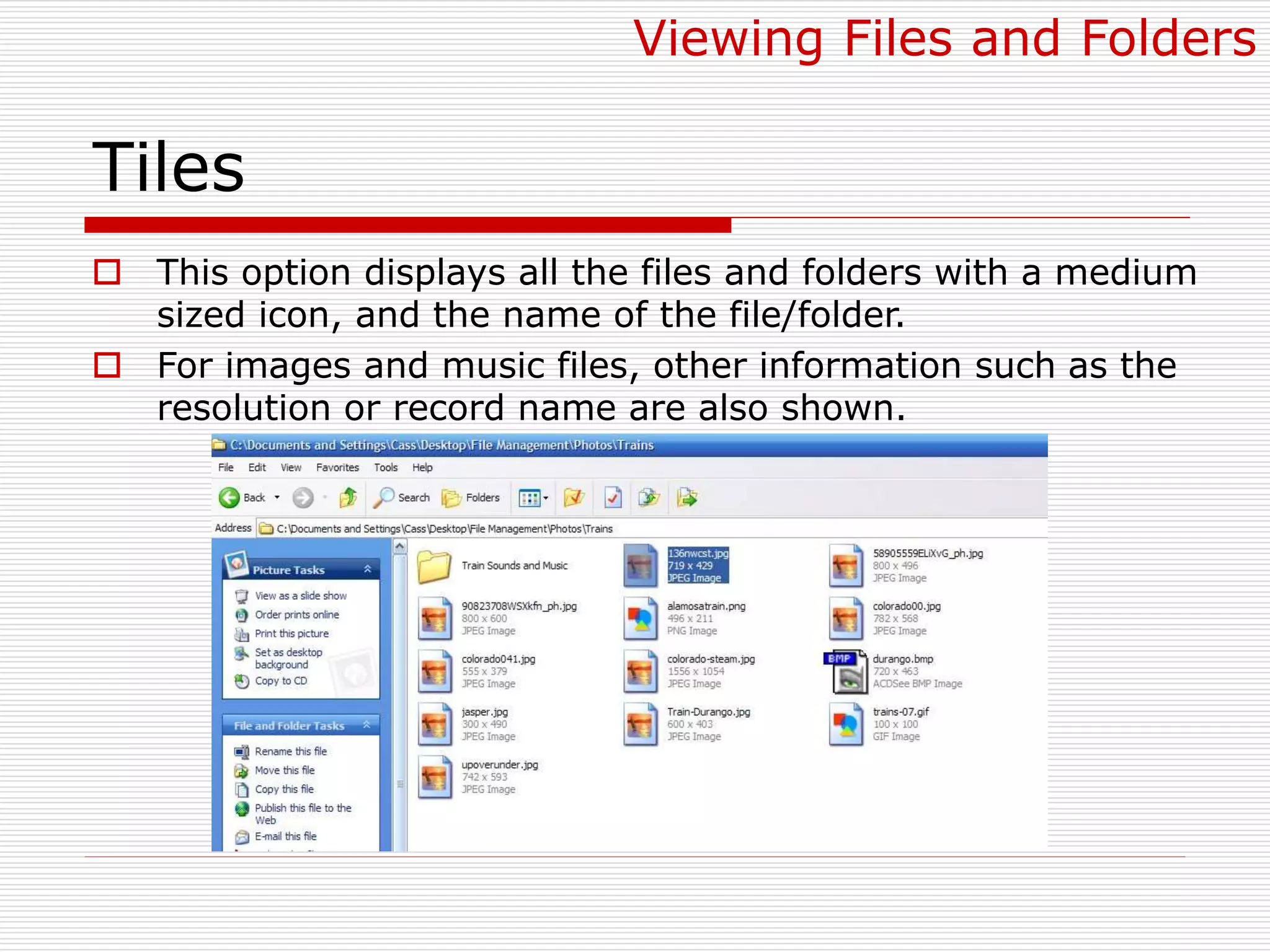This screenshot has width=1270, height=952.
Task: Collapse the Picture Tasks panel
Action: [x=368, y=569]
